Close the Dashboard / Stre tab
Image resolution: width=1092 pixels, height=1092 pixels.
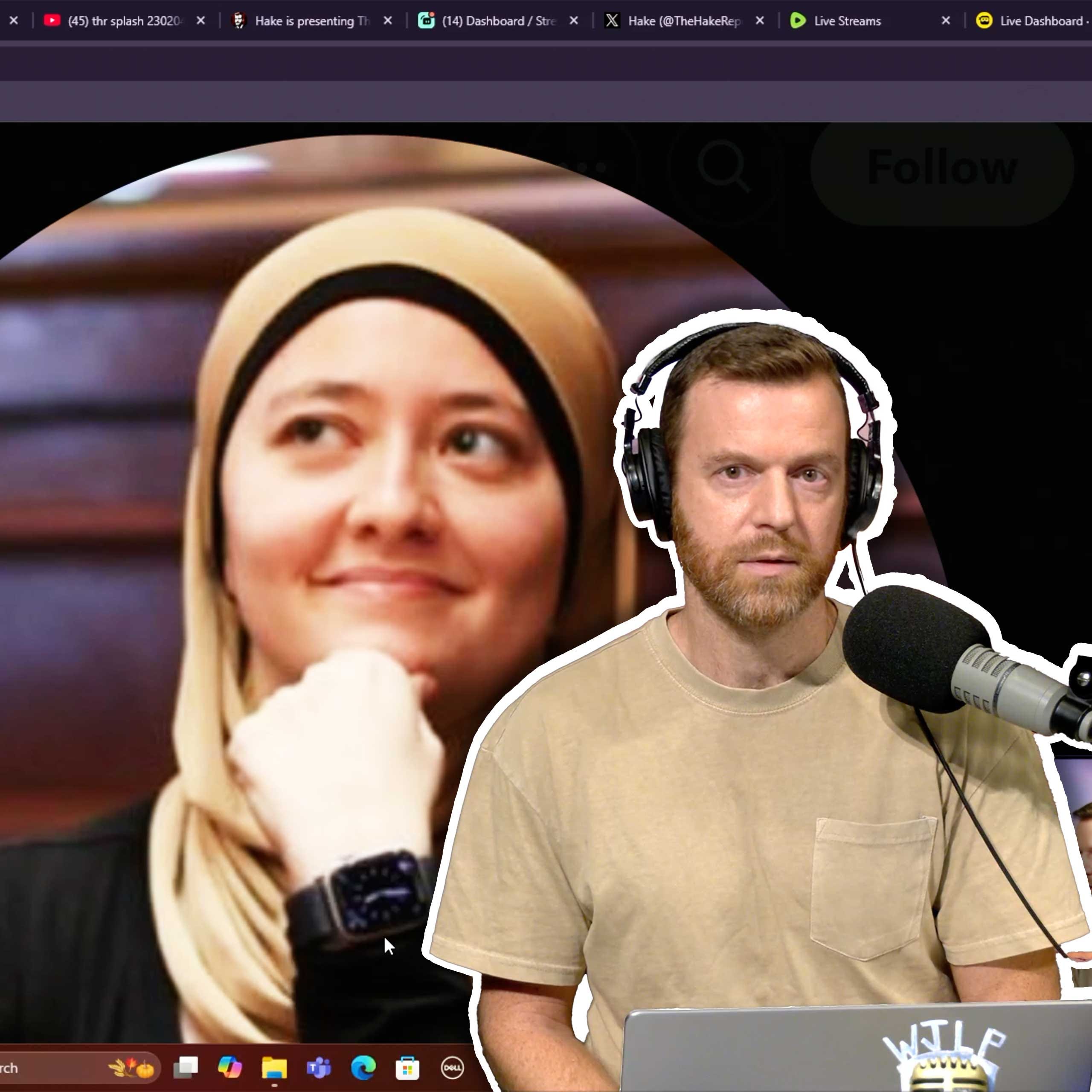coord(574,21)
